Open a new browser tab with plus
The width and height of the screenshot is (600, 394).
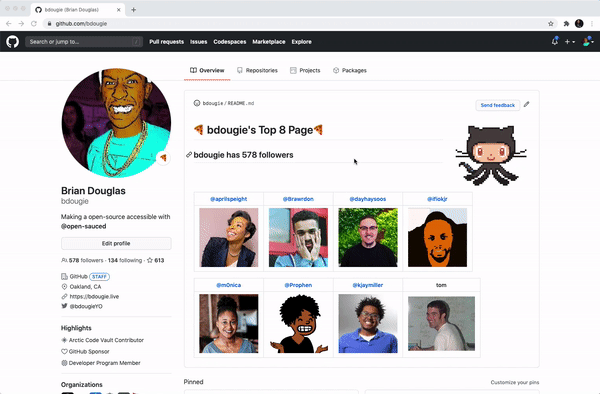click(134, 10)
